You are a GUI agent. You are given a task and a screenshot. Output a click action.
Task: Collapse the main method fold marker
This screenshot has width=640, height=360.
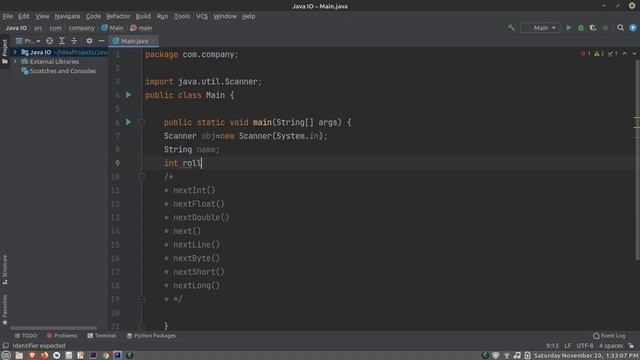(x=141, y=122)
